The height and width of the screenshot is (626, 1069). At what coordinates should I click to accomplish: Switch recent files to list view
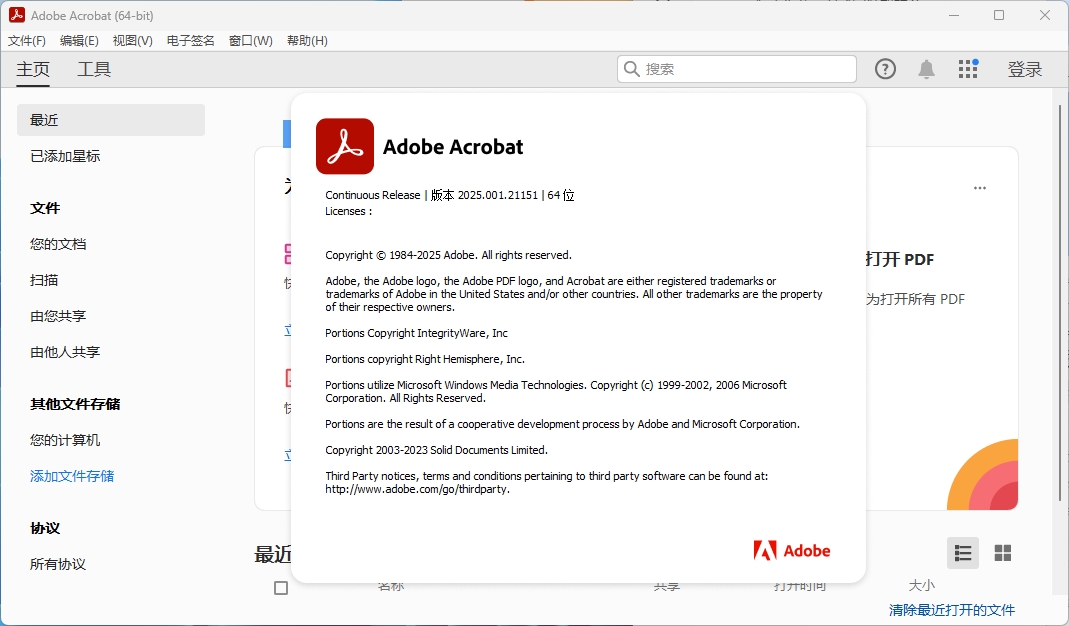click(962, 552)
